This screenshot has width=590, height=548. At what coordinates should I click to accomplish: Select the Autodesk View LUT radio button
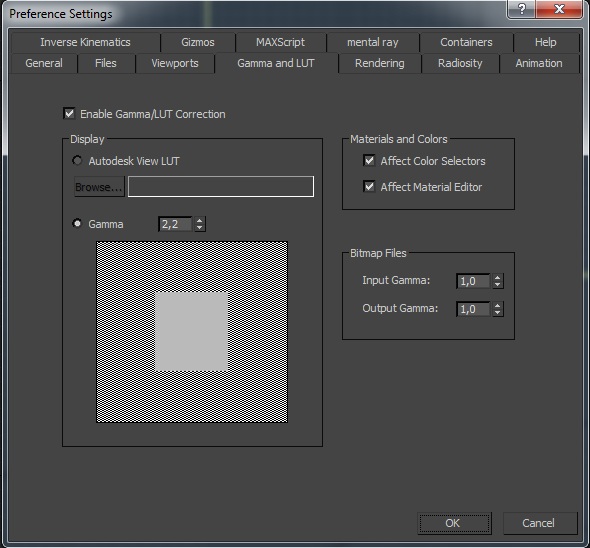click(77, 161)
